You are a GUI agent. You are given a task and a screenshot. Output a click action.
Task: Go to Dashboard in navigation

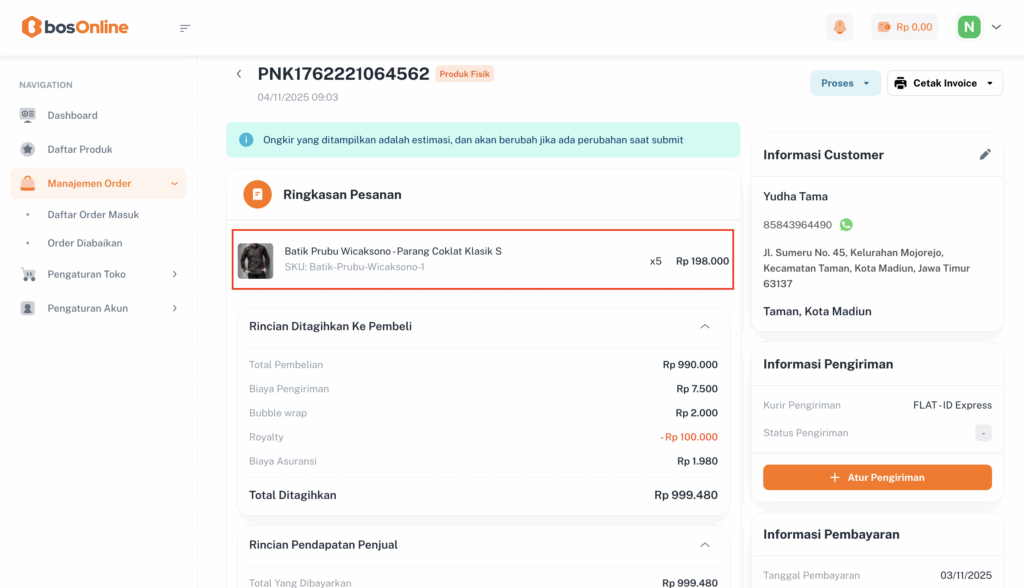(72, 115)
